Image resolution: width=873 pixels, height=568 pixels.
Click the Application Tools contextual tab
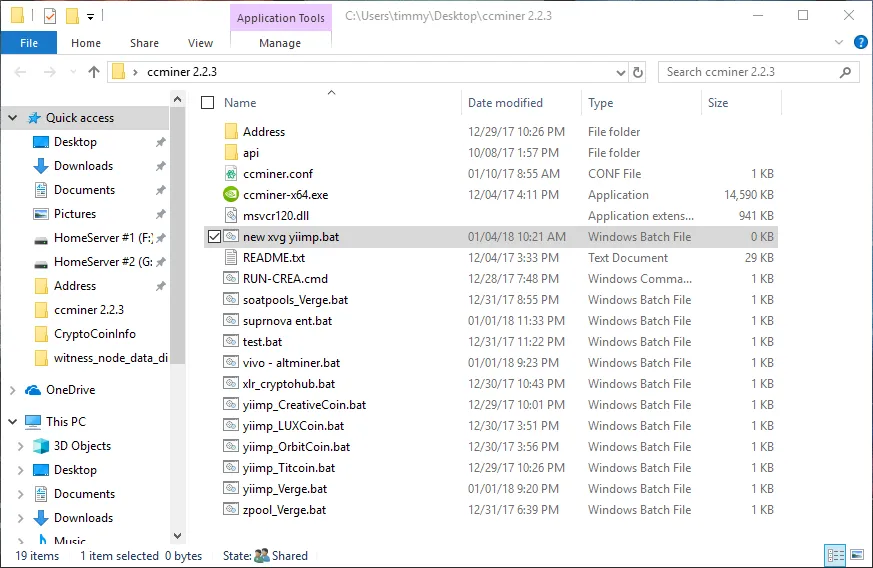(x=281, y=17)
